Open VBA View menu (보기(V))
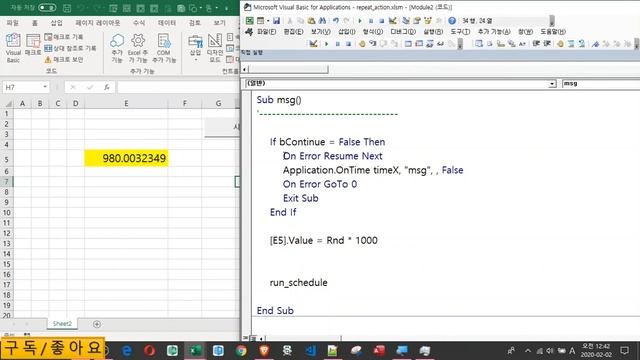Image resolution: width=640 pixels, height=360 pixels. coord(320,32)
